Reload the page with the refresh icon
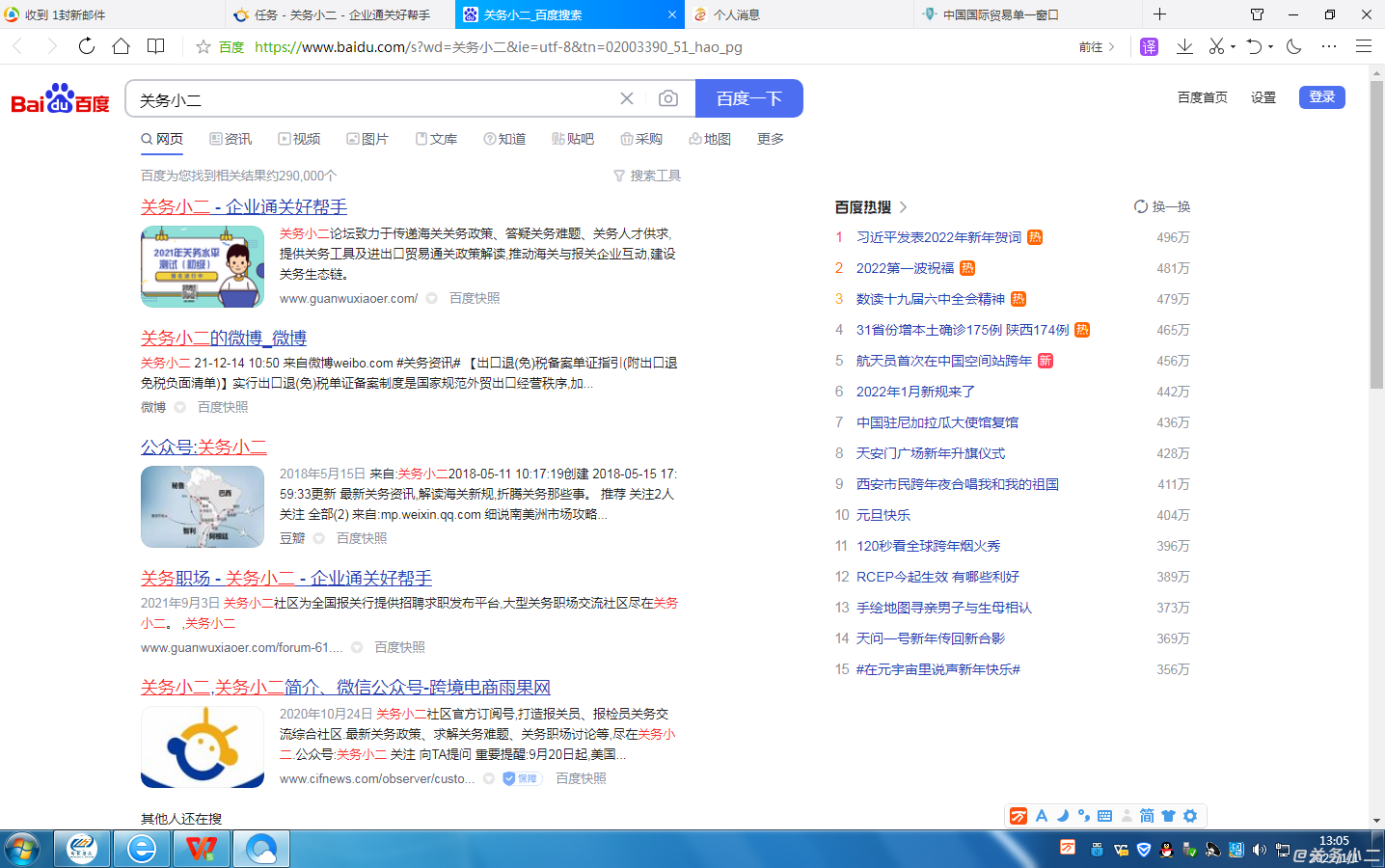Viewport: 1385px width, 868px height. click(87, 46)
